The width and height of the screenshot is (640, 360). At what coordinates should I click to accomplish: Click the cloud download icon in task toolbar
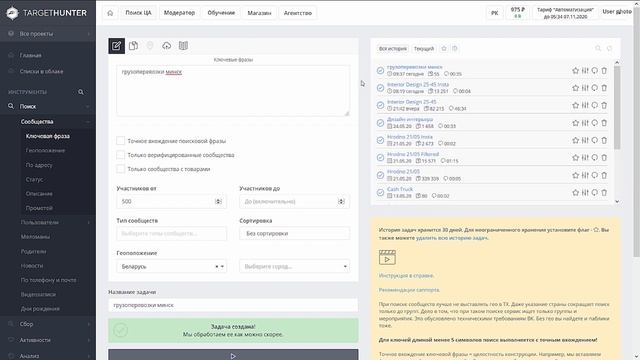[x=167, y=46]
